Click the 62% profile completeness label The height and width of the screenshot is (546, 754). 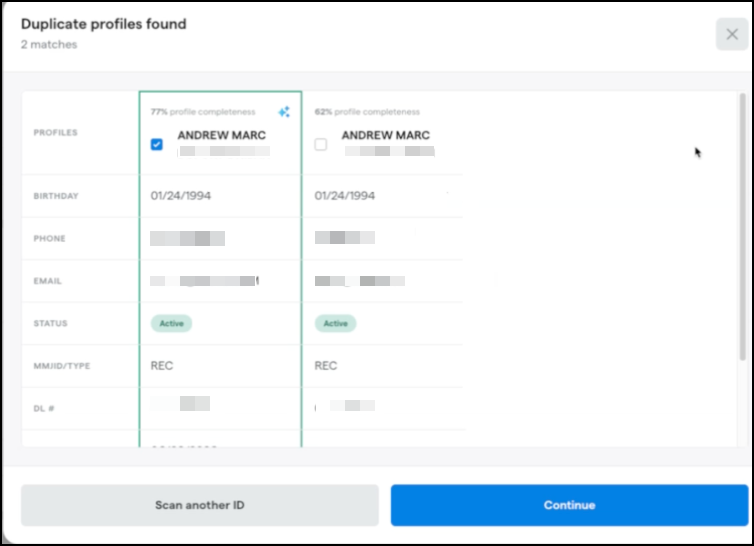coord(367,112)
